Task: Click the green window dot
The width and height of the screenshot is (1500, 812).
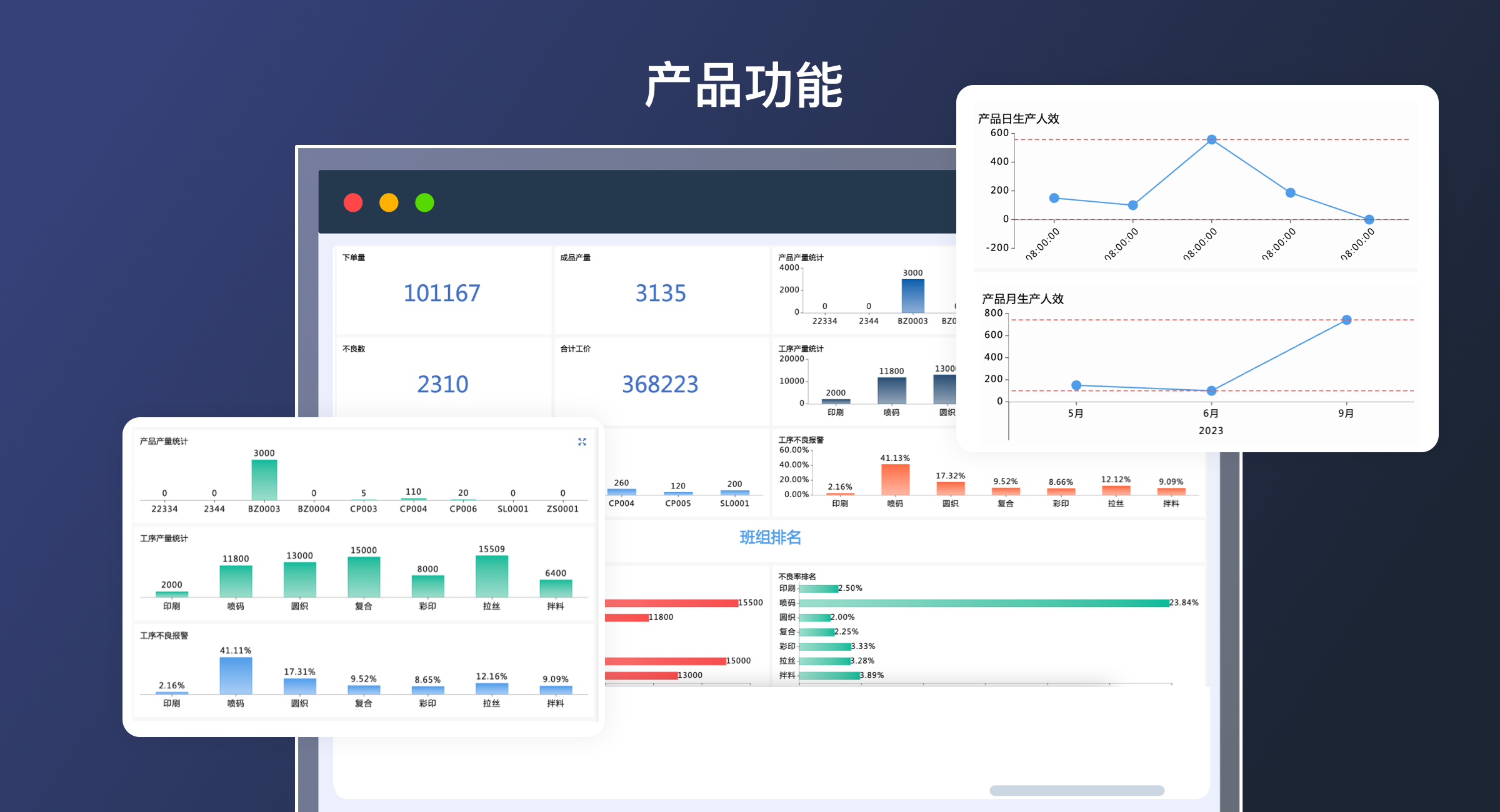Action: pos(424,202)
